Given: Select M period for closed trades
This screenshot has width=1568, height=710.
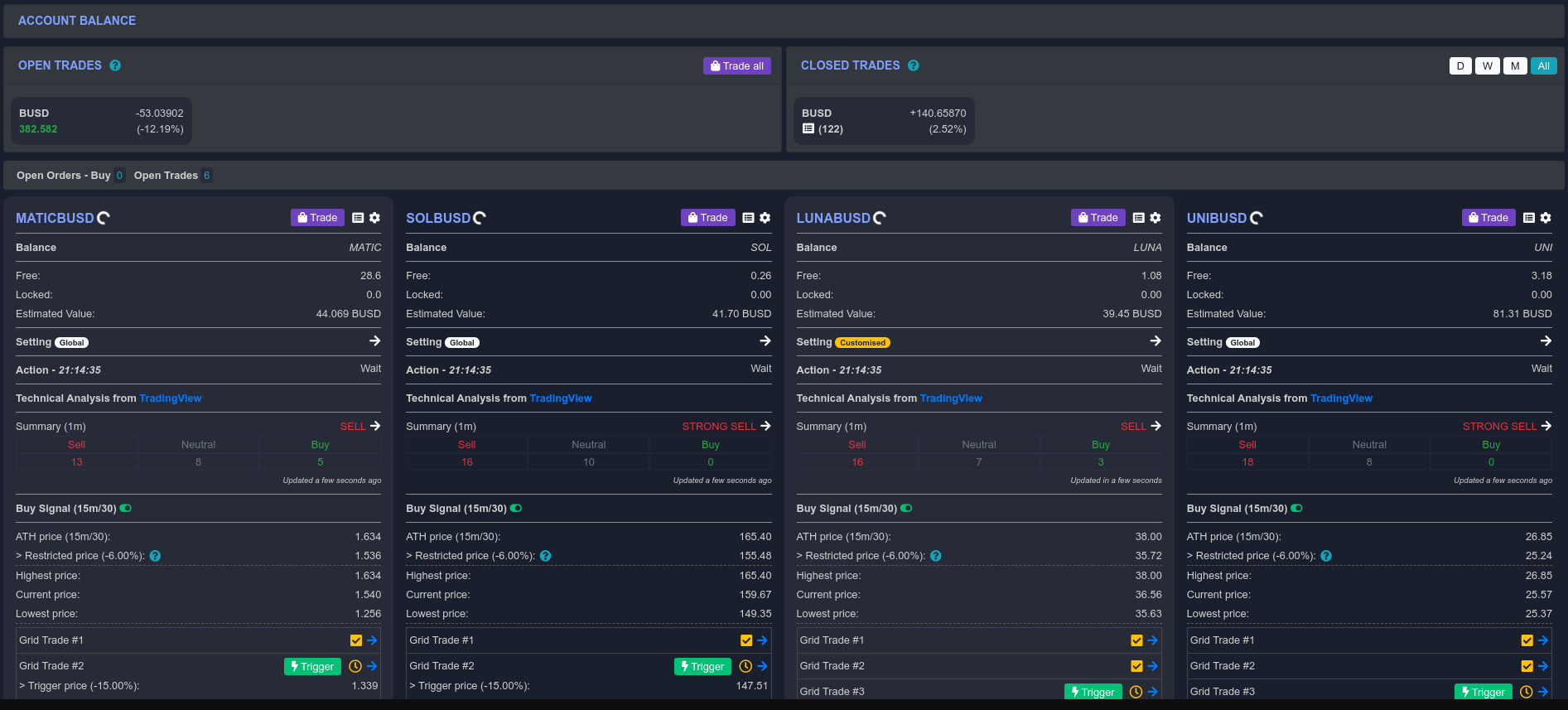Looking at the screenshot, I should click(x=1515, y=66).
